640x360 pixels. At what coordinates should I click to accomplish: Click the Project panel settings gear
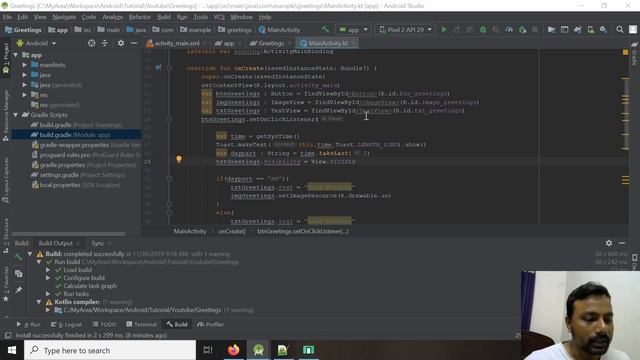(x=121, y=43)
